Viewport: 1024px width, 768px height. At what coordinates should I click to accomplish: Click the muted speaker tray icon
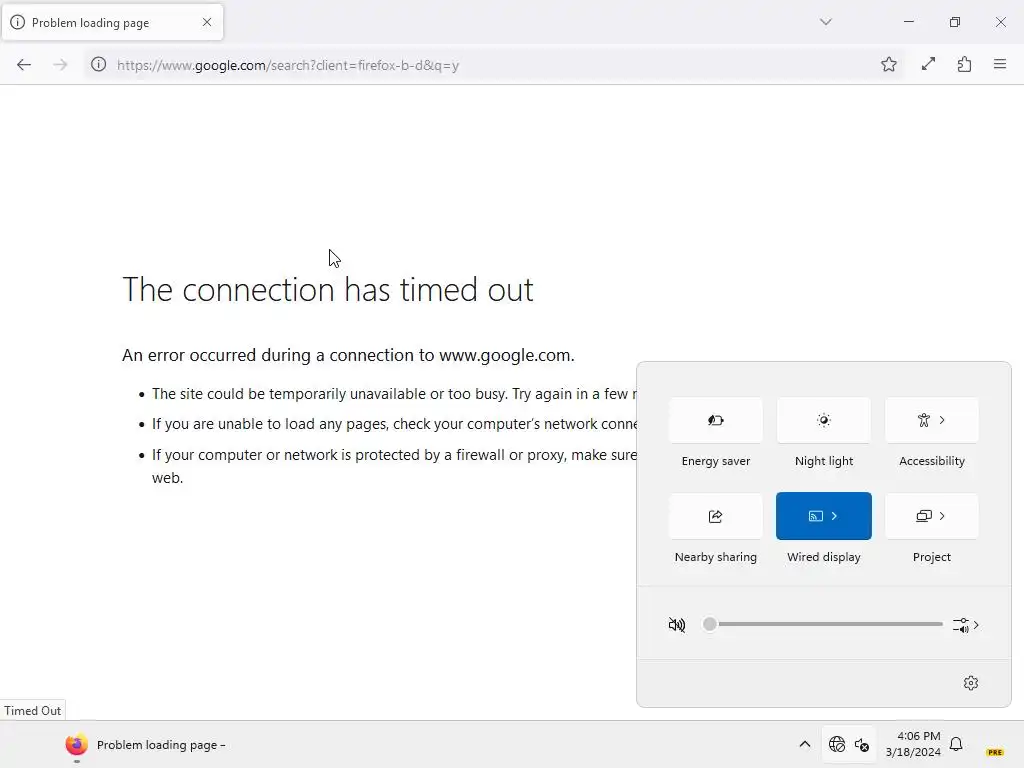[862, 744]
